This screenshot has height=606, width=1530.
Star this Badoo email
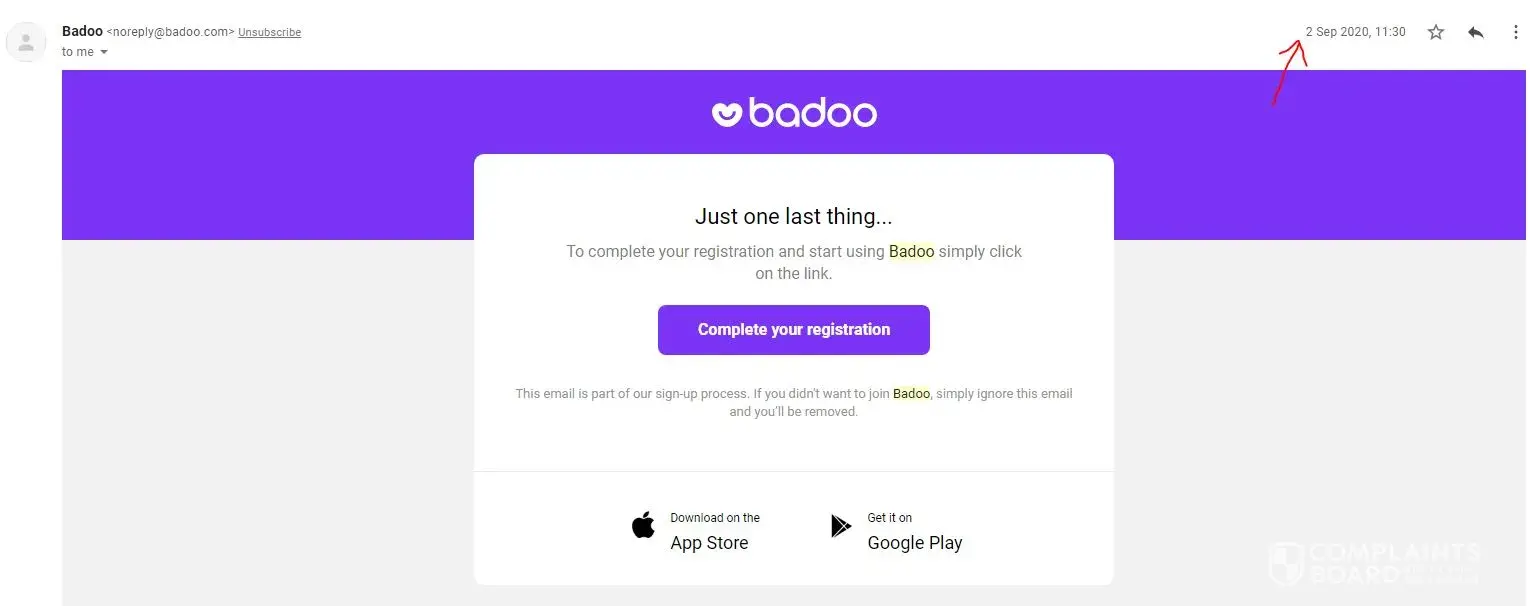[1436, 32]
